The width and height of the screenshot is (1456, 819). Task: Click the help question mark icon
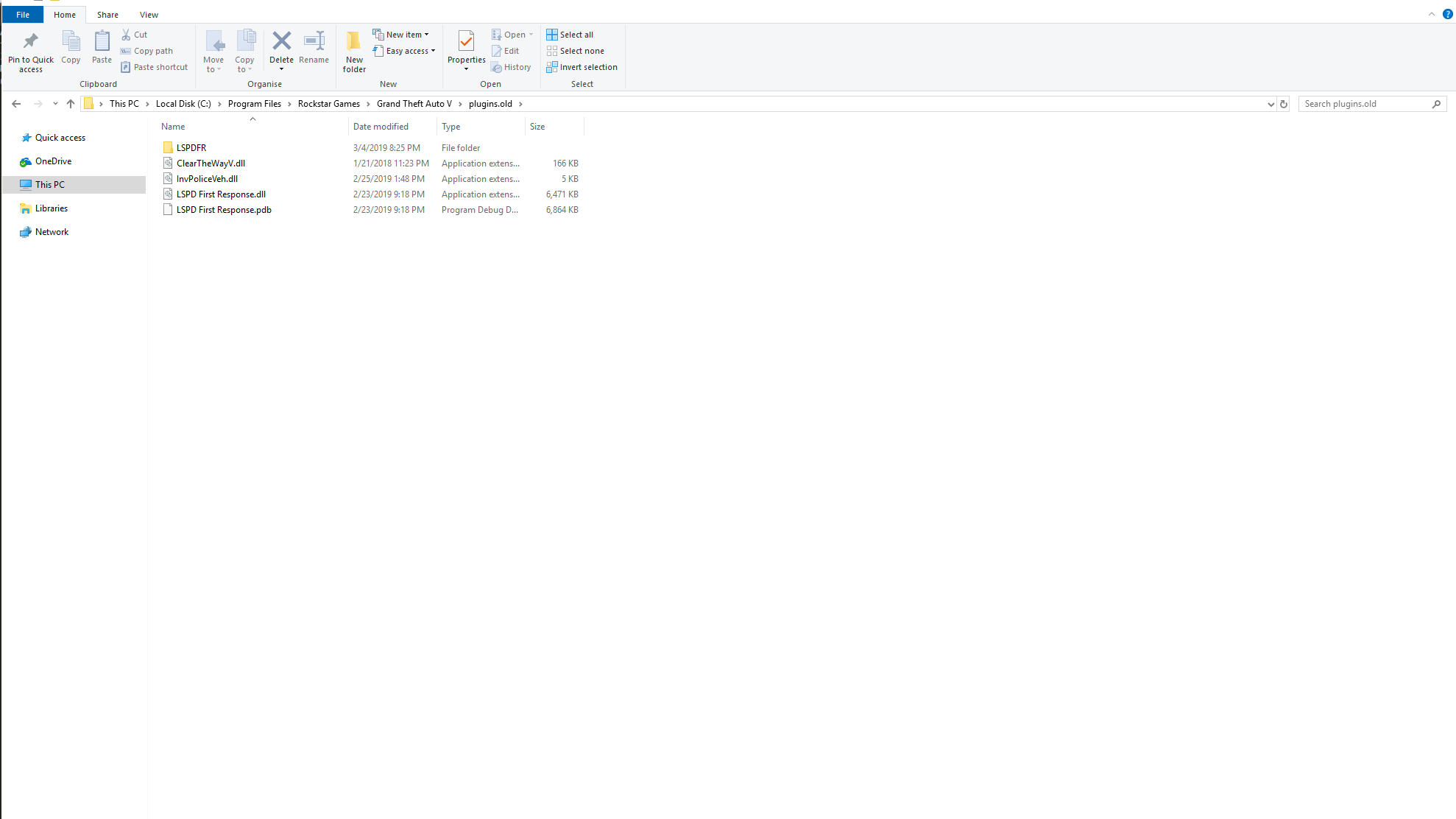(1447, 14)
